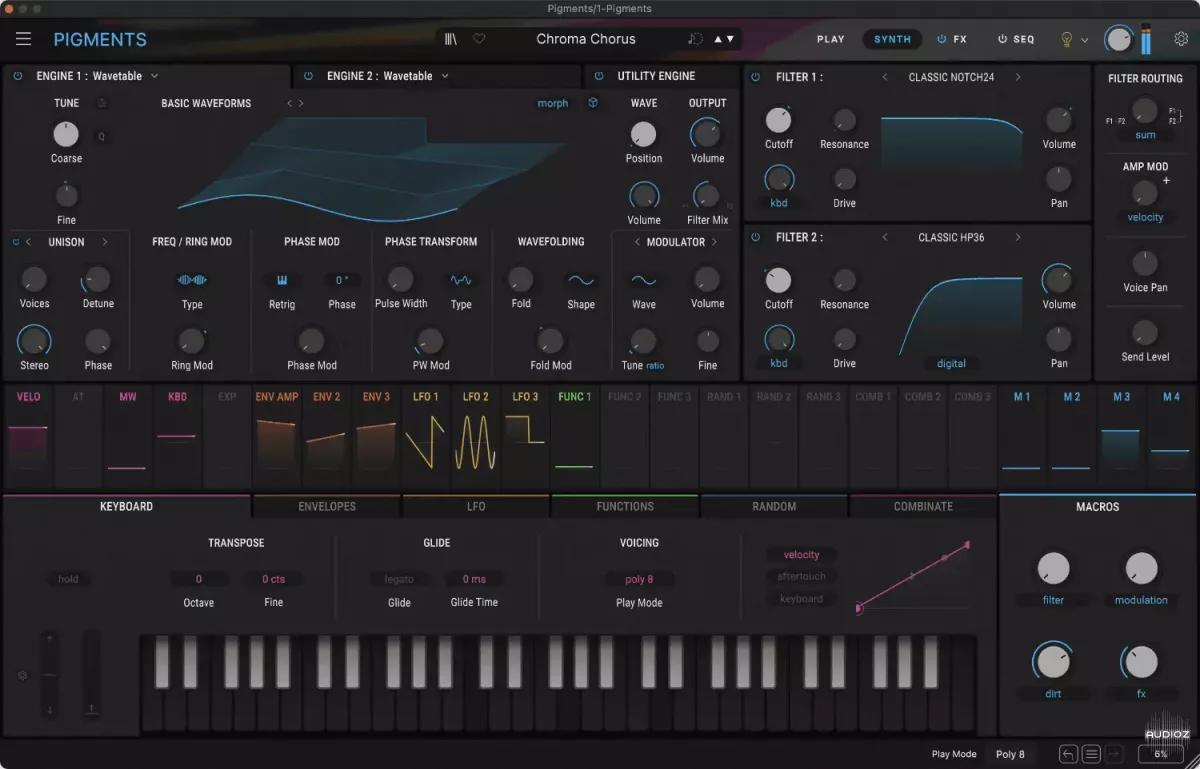Open the LFO modulation tab

click(x=476, y=506)
